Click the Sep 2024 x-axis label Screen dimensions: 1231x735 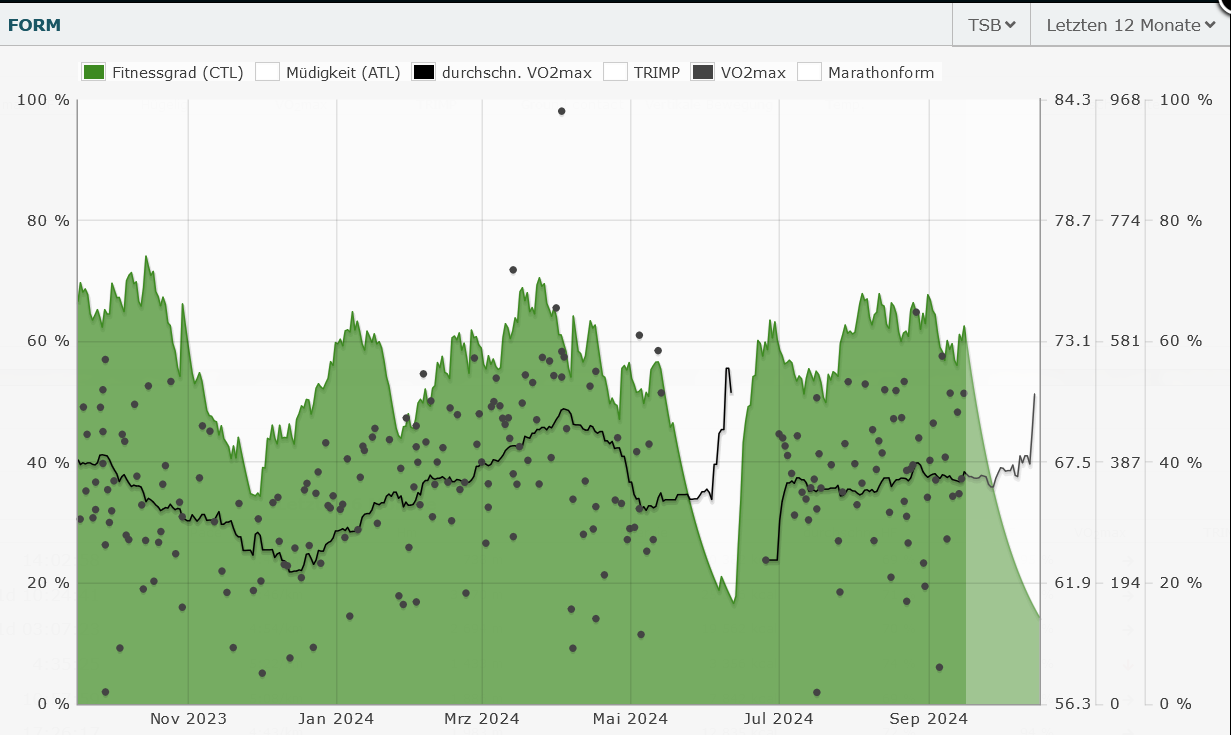point(929,718)
